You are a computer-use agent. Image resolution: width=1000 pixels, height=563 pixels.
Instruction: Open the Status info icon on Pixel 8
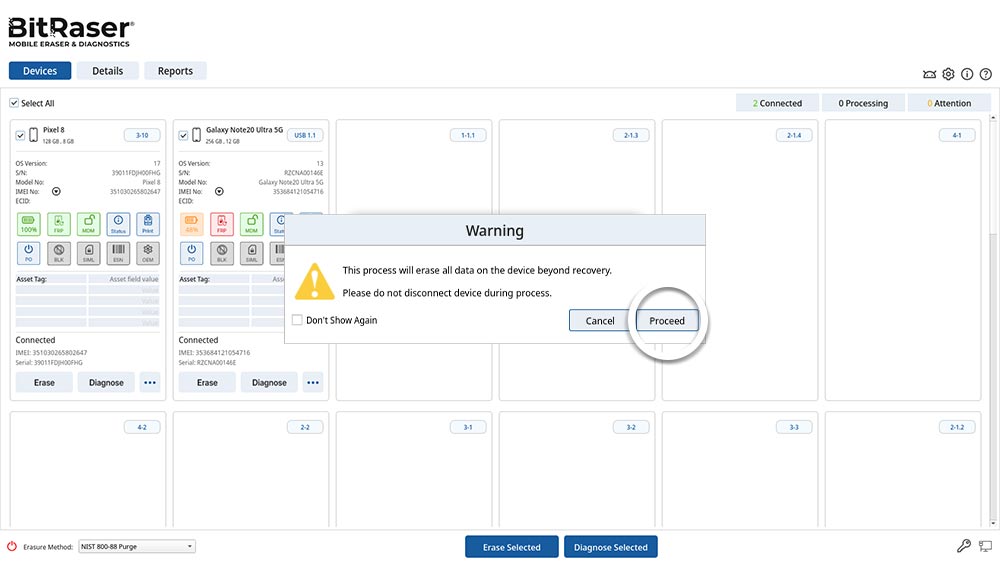[118, 224]
